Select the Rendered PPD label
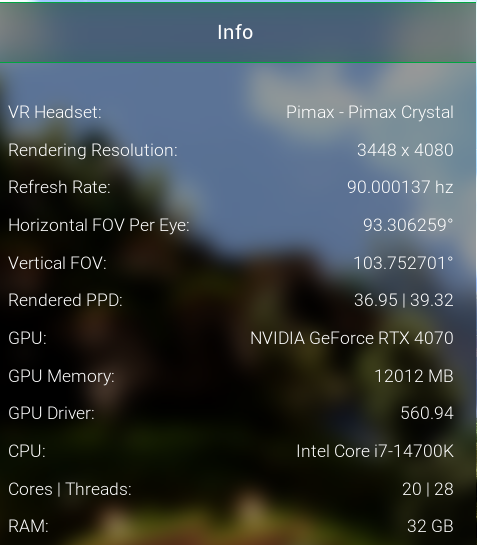Screen dimensions: 477x545 point(65,300)
